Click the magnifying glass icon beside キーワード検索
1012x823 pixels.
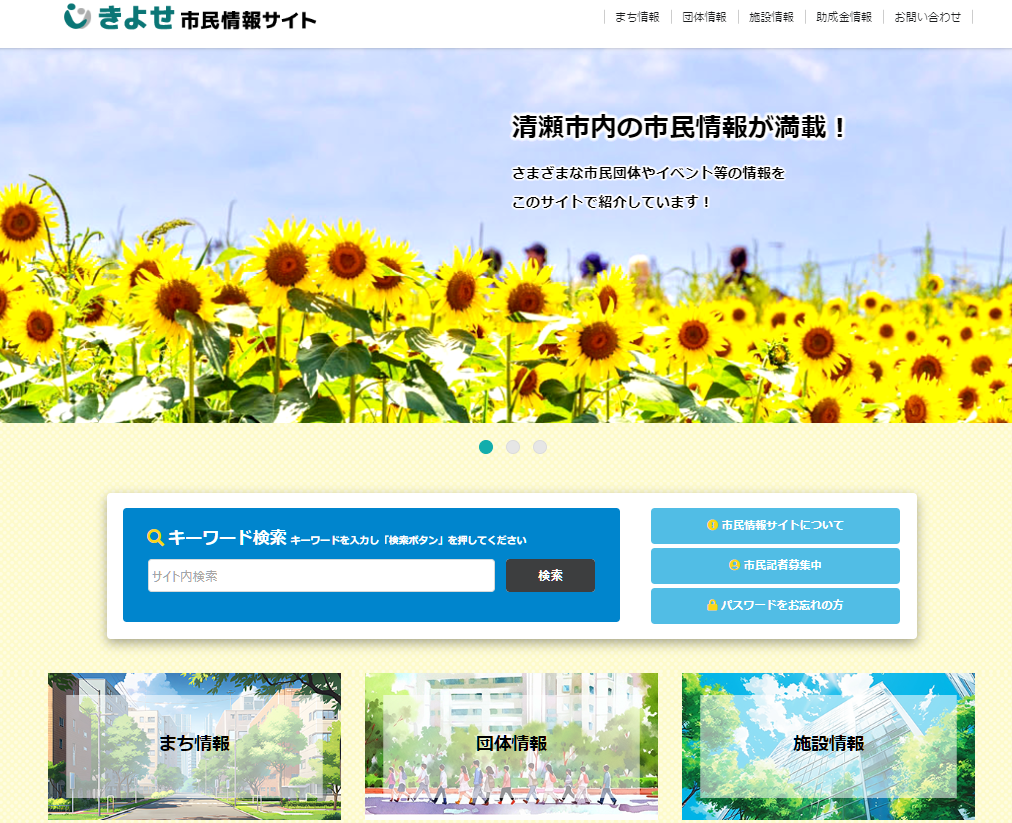click(155, 538)
